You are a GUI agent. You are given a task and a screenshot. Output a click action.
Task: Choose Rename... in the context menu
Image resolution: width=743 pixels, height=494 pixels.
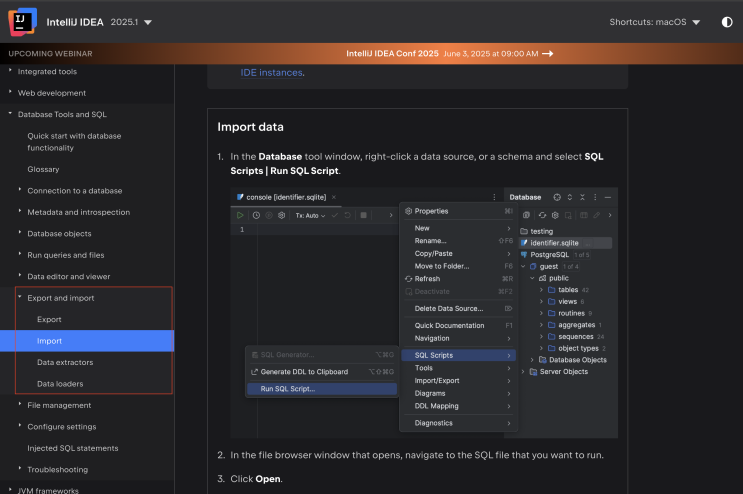(x=459, y=241)
